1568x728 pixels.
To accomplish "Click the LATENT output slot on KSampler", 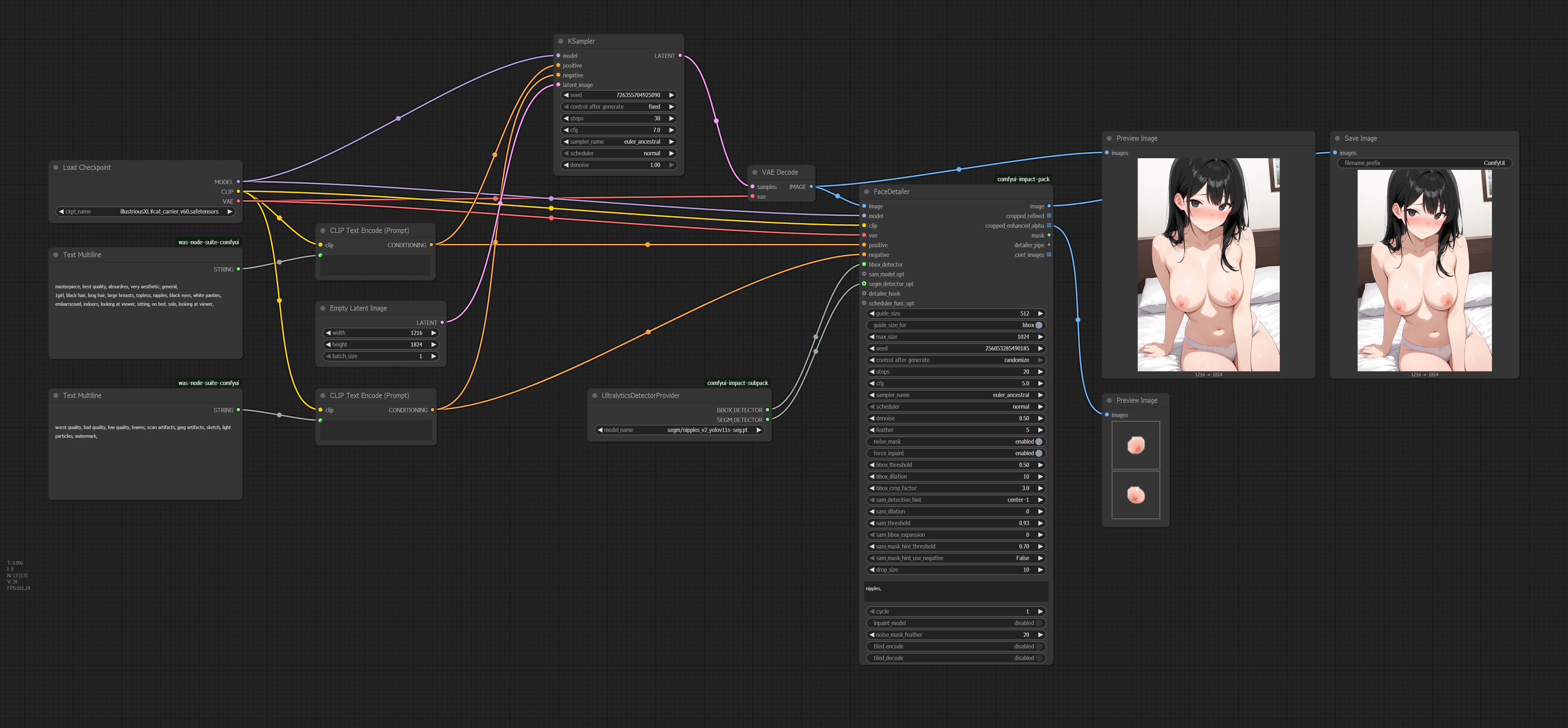I will click(680, 56).
